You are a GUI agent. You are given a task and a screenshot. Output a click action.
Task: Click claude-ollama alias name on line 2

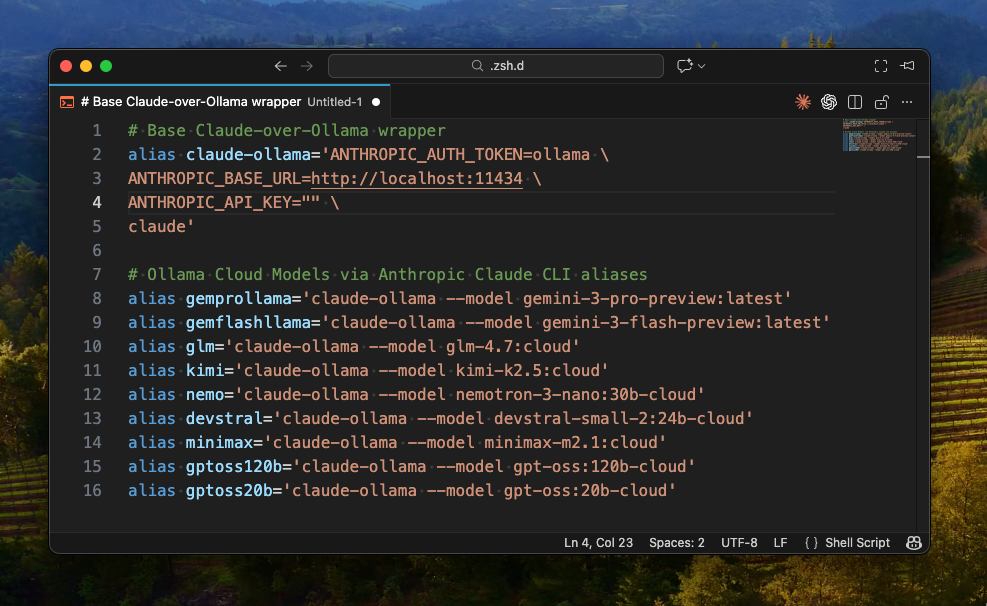[248, 155]
